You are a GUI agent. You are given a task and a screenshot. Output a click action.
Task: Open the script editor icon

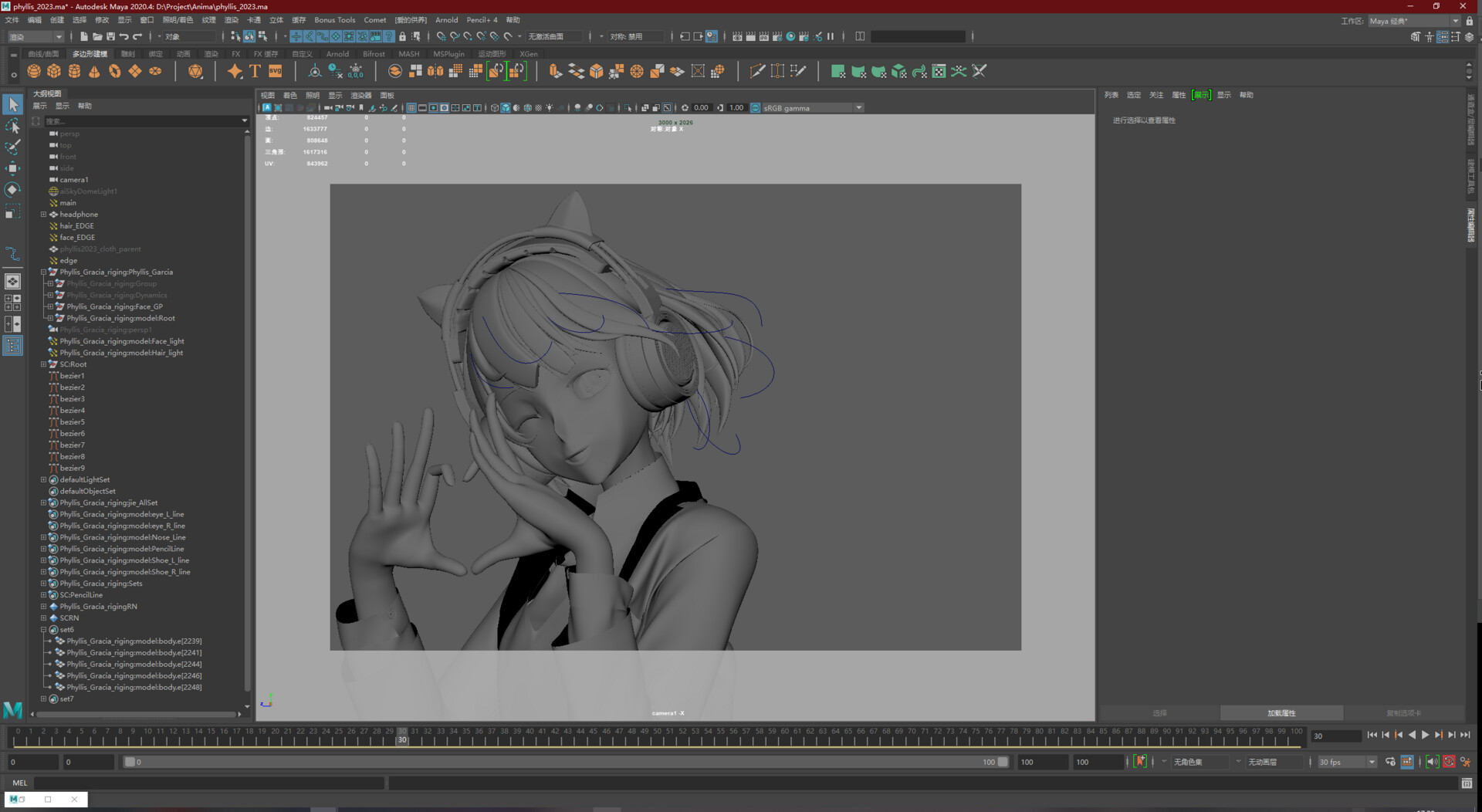1467,783
